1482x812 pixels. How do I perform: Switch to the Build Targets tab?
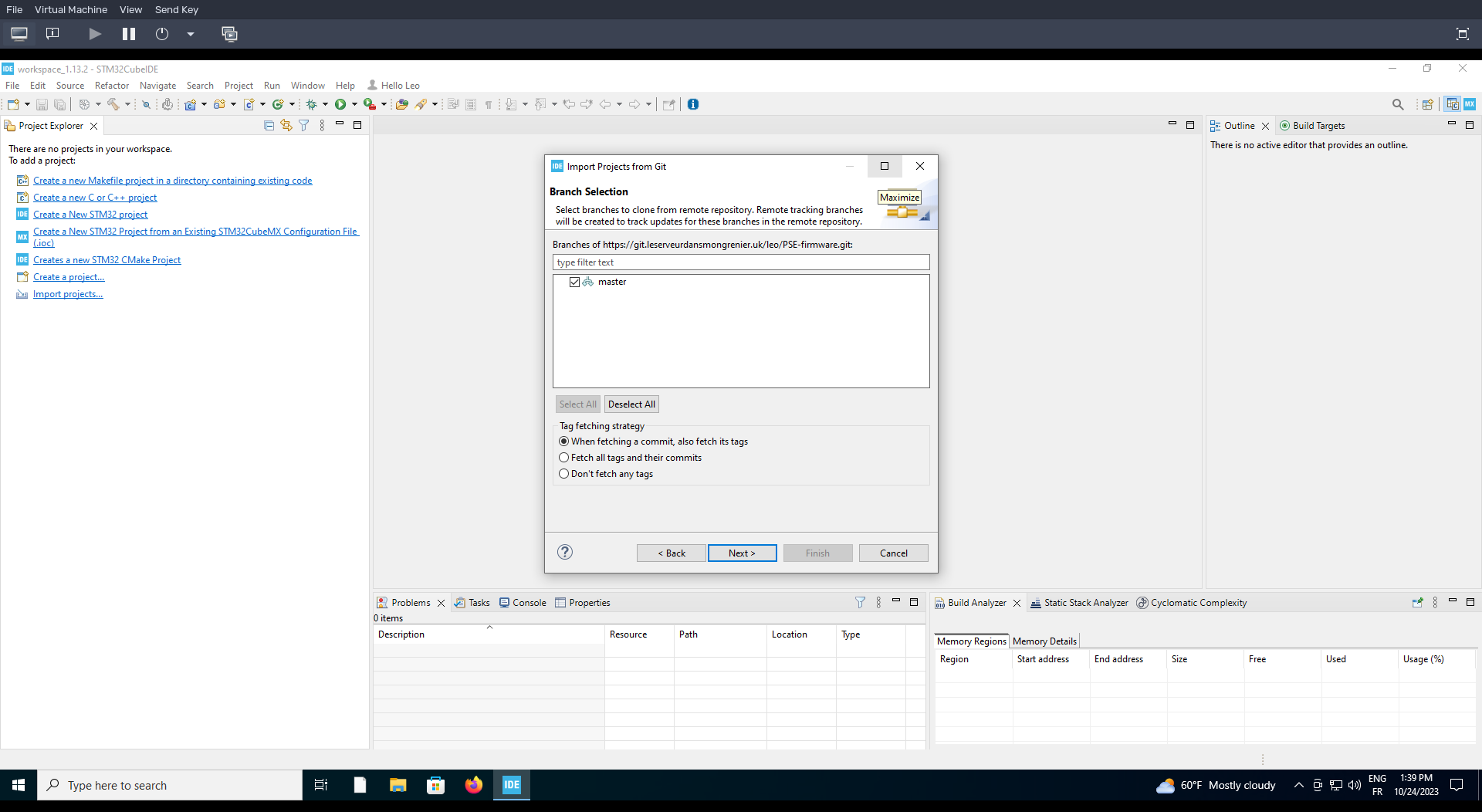click(1312, 125)
